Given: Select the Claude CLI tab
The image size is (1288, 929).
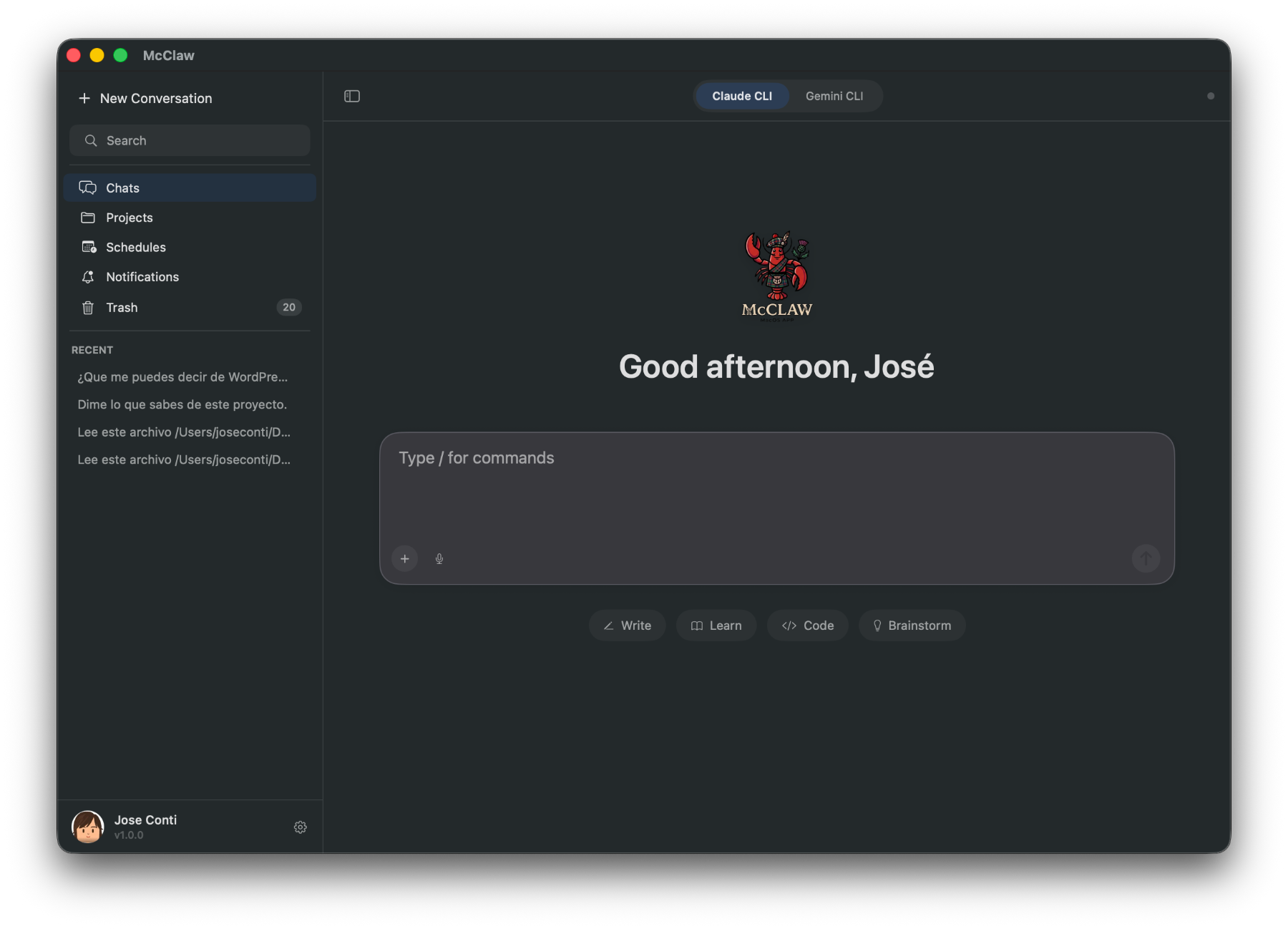Looking at the screenshot, I should [x=741, y=96].
